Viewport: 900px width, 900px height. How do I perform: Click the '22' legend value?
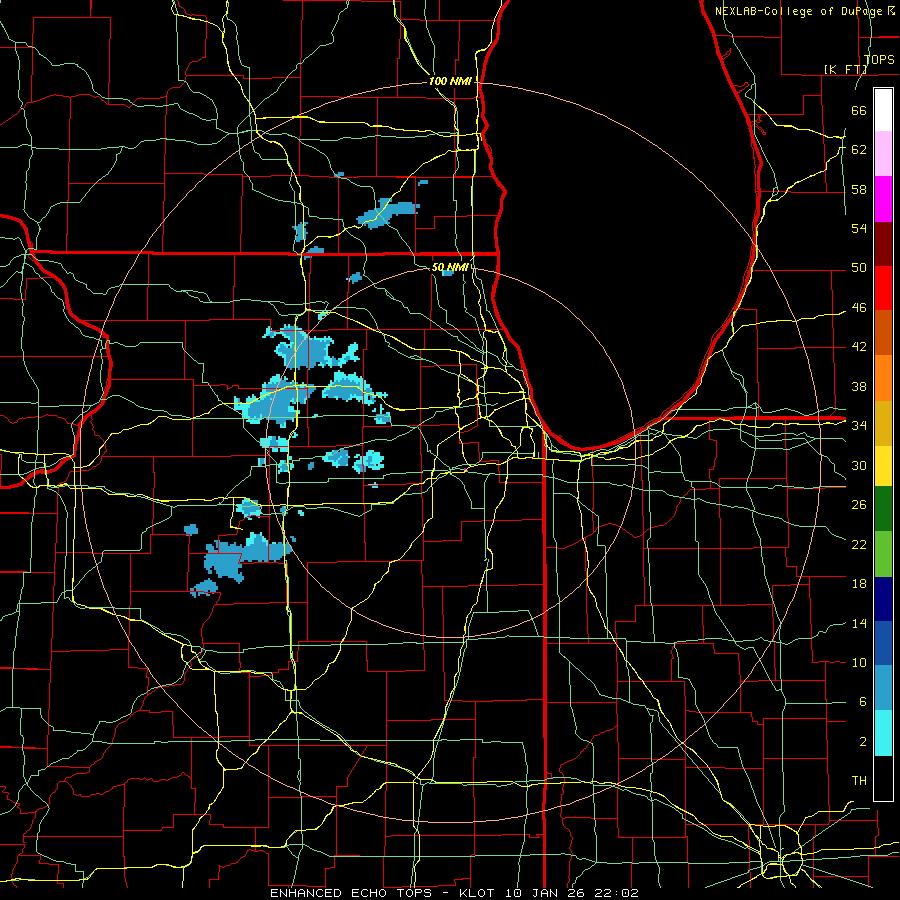click(x=859, y=544)
